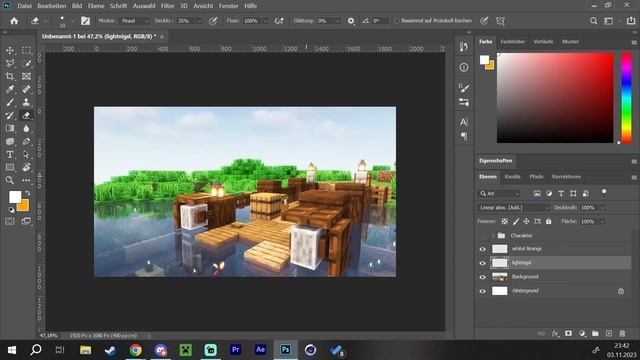
Task: Open the Filter menu
Action: (x=167, y=6)
